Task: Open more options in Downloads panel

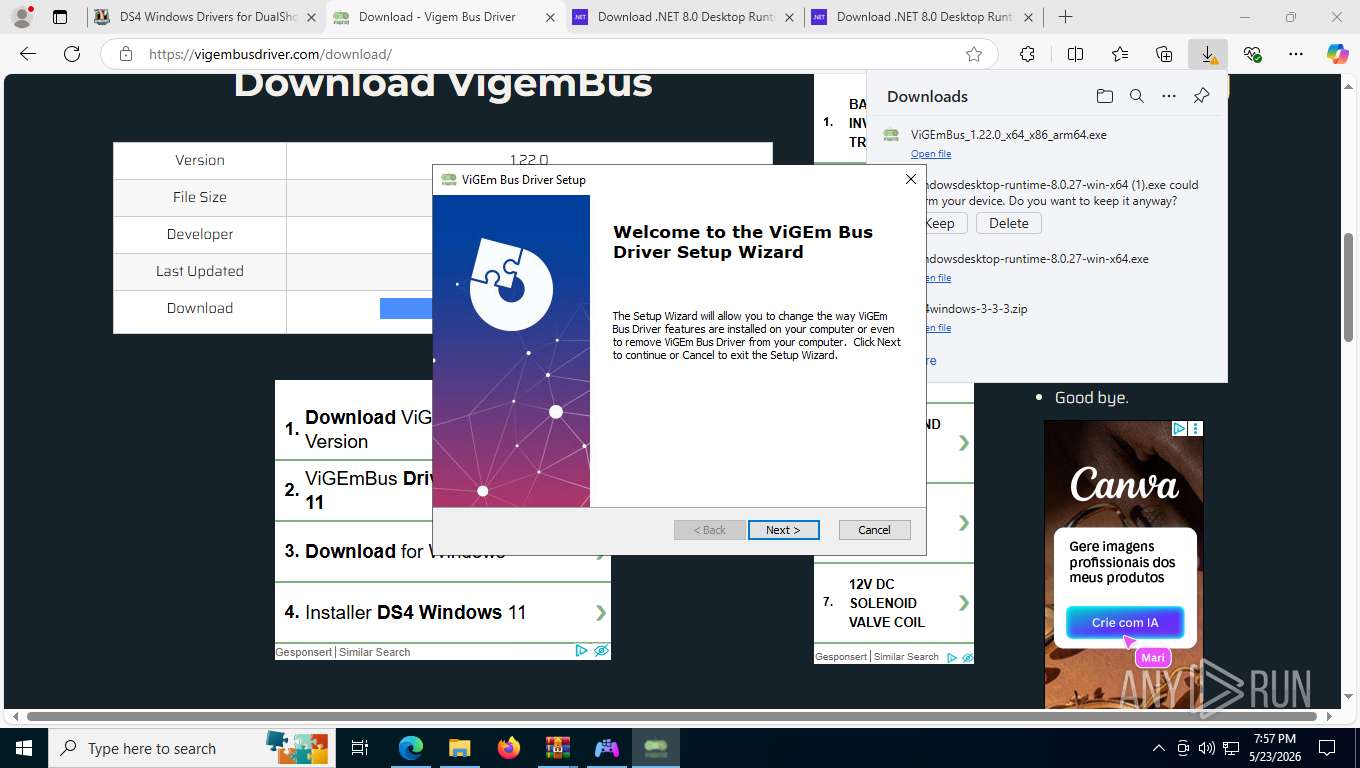Action: point(1169,96)
